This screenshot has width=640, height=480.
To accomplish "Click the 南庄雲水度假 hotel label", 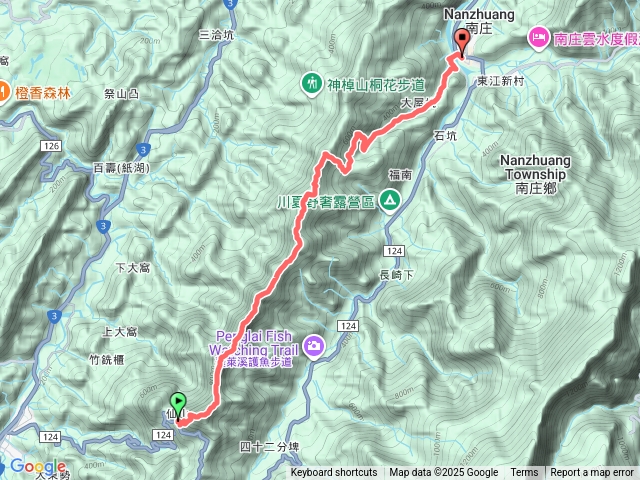I will pyautogui.click(x=596, y=39).
